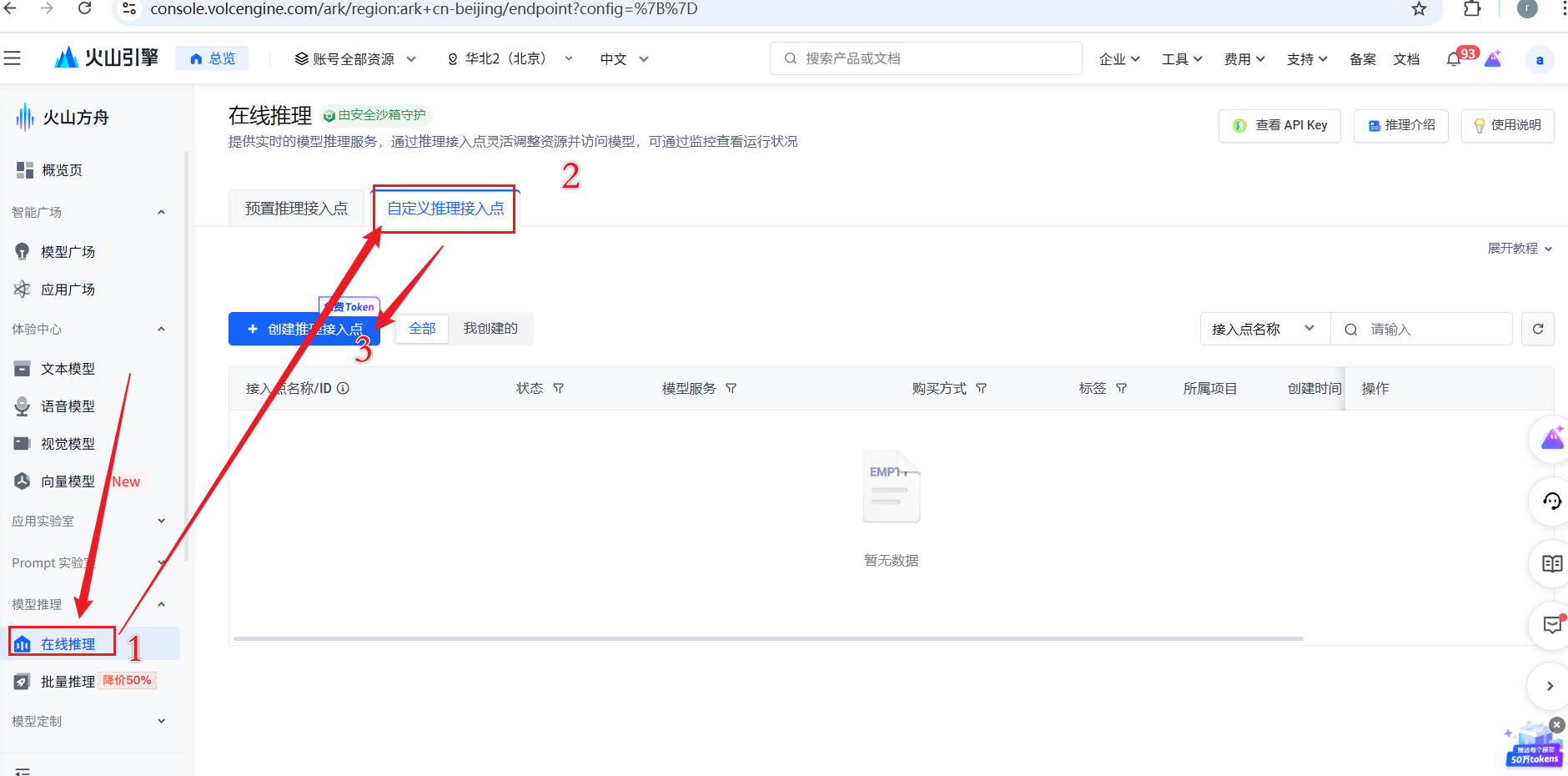Bookmark this page with the star icon
1568x776 pixels.
pos(1419,9)
